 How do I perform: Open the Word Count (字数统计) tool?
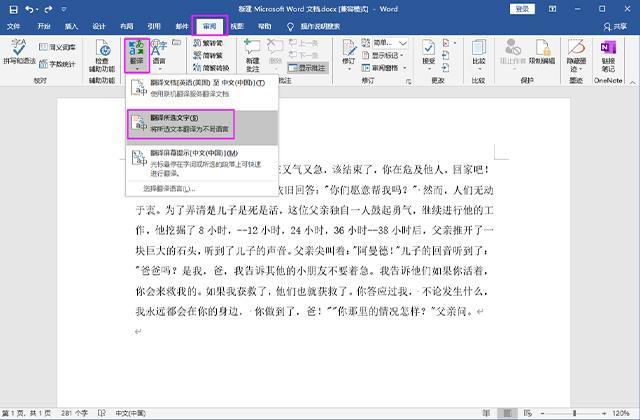coord(58,64)
